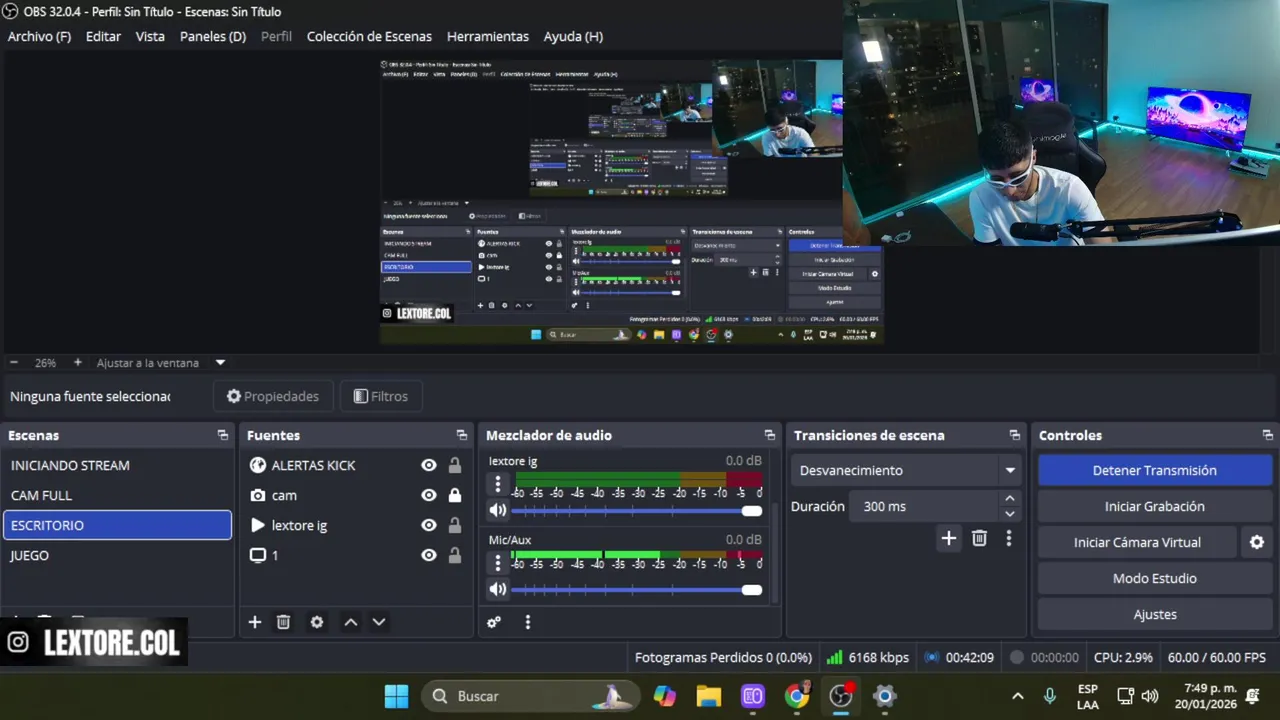The width and height of the screenshot is (1280, 720).
Task: Add a transition with plus icon
Action: 949,538
